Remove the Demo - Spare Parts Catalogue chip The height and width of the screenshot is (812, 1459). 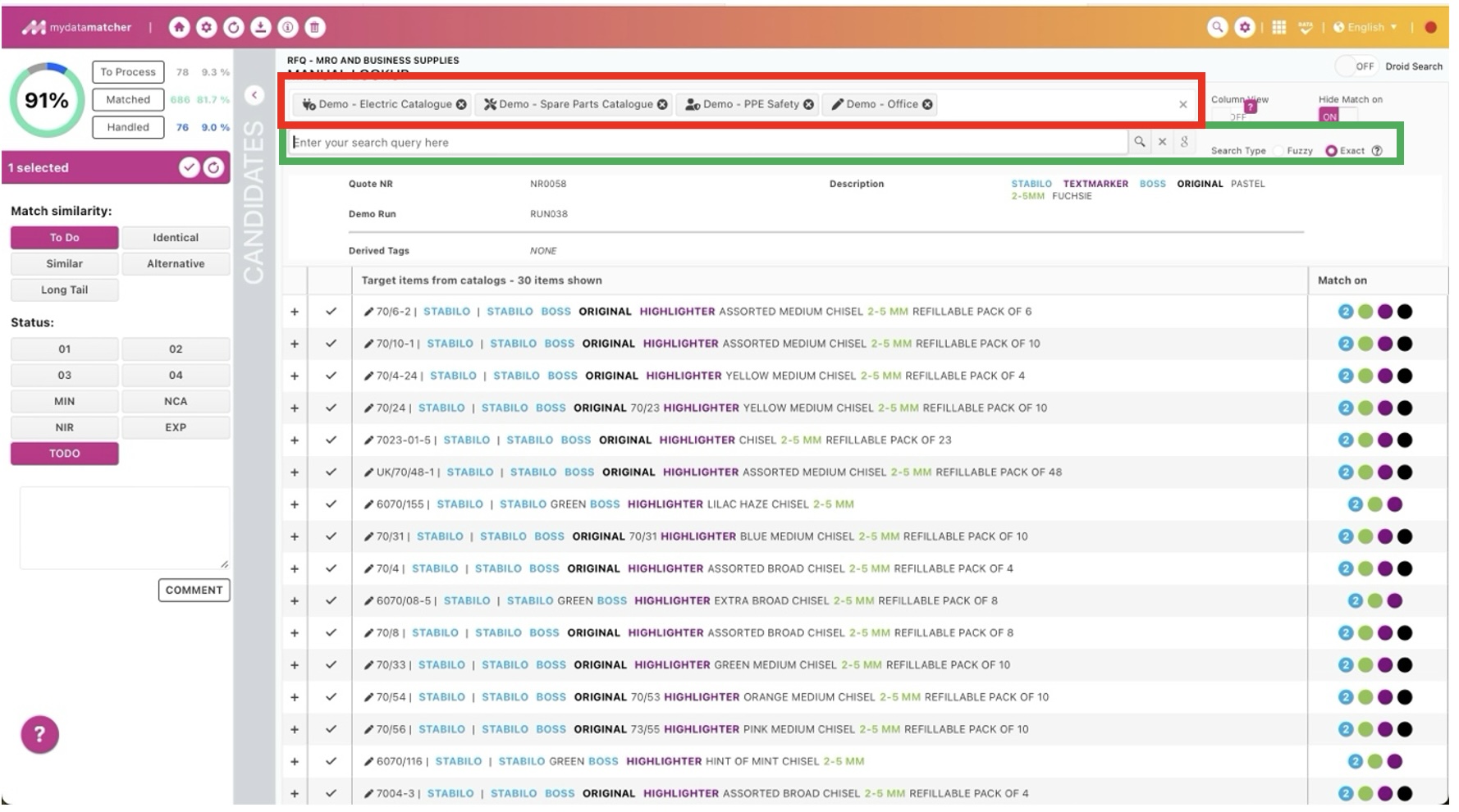[662, 105]
